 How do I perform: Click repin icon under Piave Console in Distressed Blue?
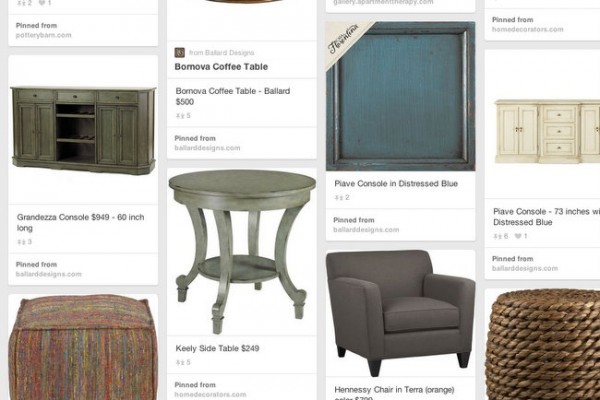(339, 198)
